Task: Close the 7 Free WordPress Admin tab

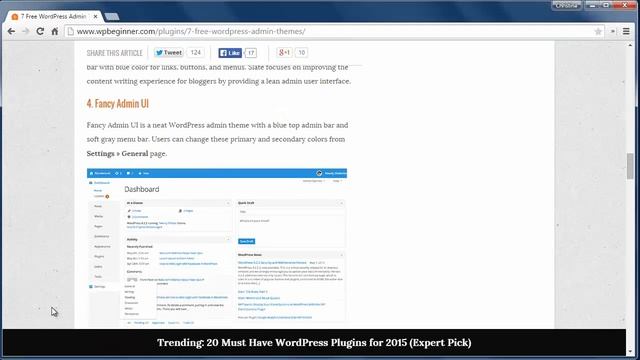Action: pyautogui.click(x=95, y=16)
